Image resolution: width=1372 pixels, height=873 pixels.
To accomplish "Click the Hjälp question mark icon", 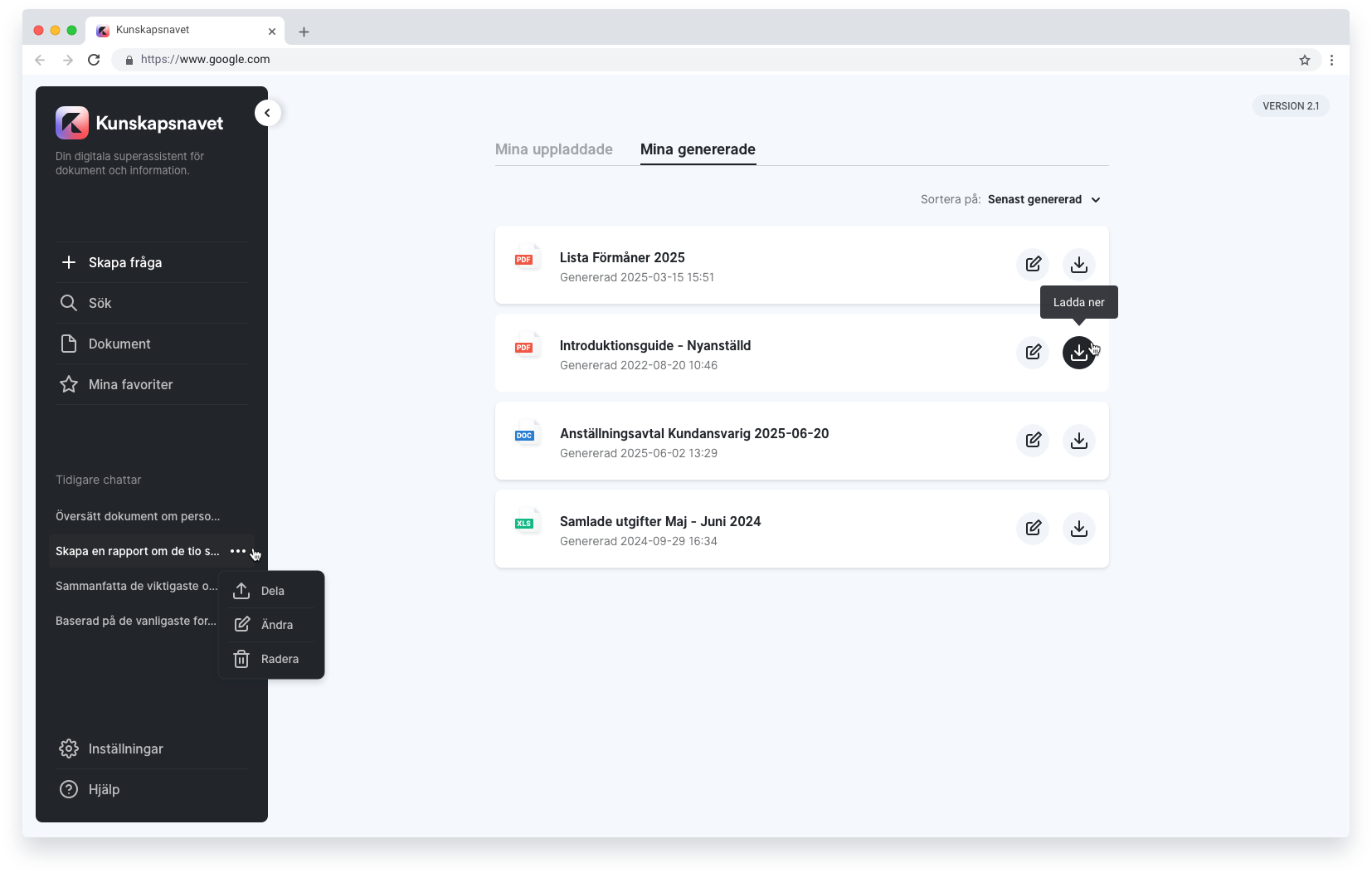I will pos(70,789).
